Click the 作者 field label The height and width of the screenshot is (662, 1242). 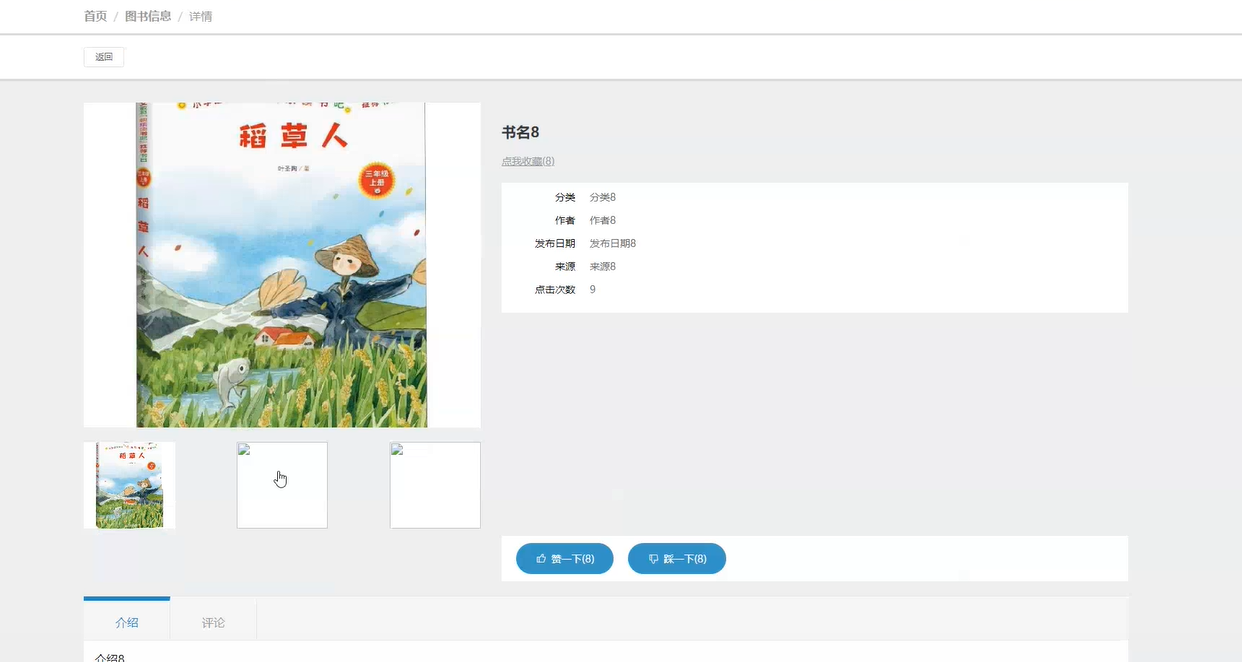click(565, 220)
